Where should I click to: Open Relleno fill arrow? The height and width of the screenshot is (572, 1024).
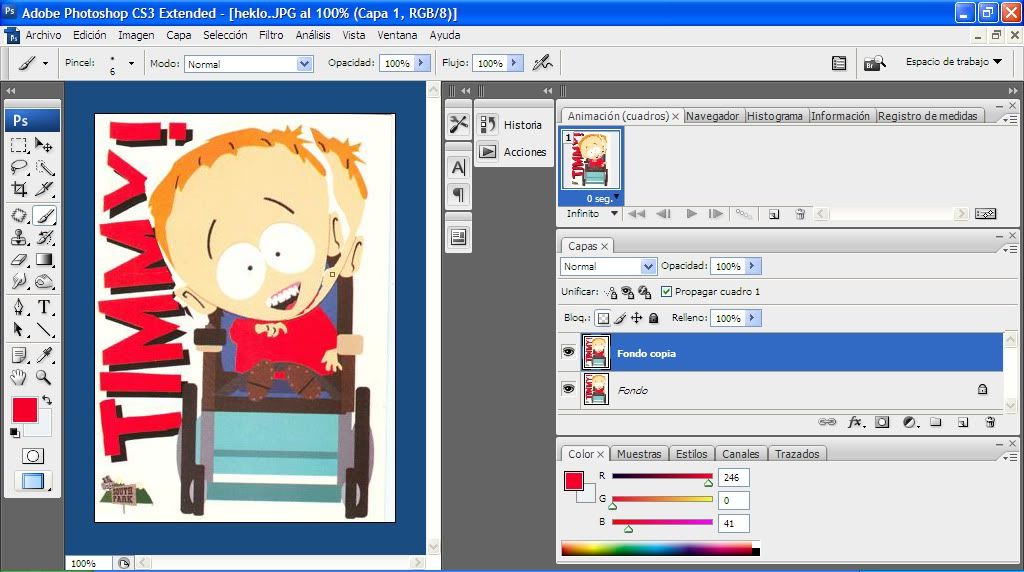pos(752,318)
